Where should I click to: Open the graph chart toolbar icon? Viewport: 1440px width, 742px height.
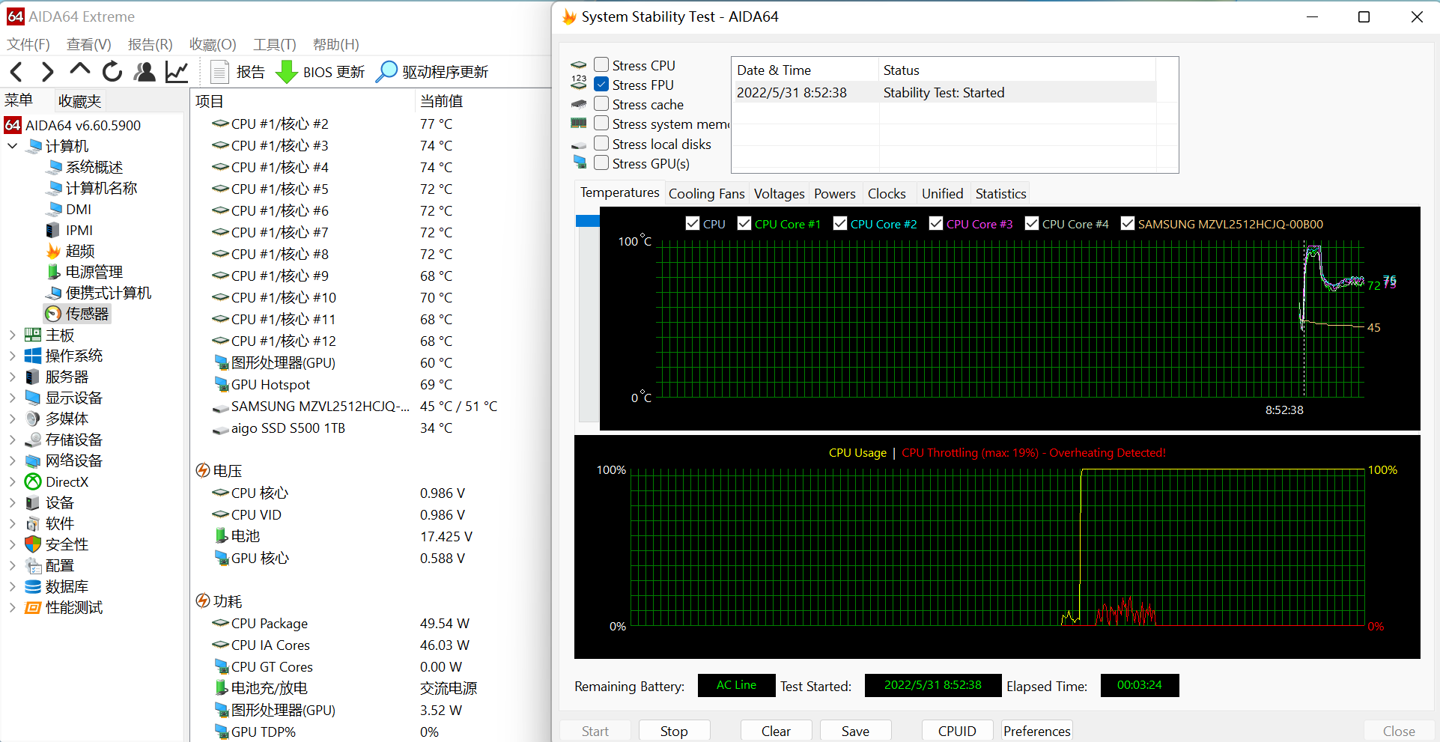[177, 72]
